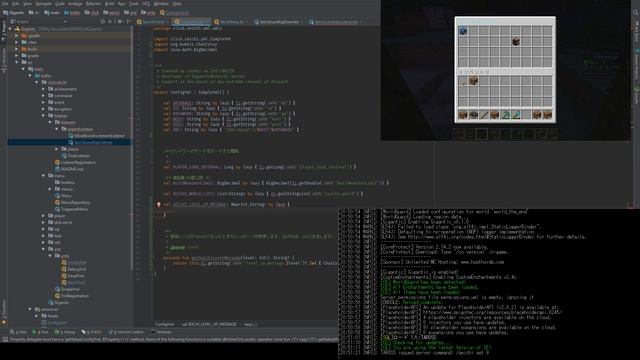Click the search everywhere magnifier icon
640x360 pixels.
(x=636, y=13)
